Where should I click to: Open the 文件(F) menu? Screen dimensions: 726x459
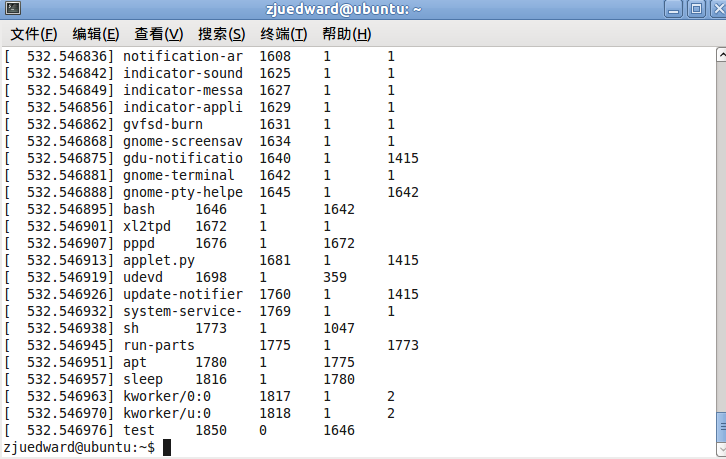pyautogui.click(x=33, y=34)
